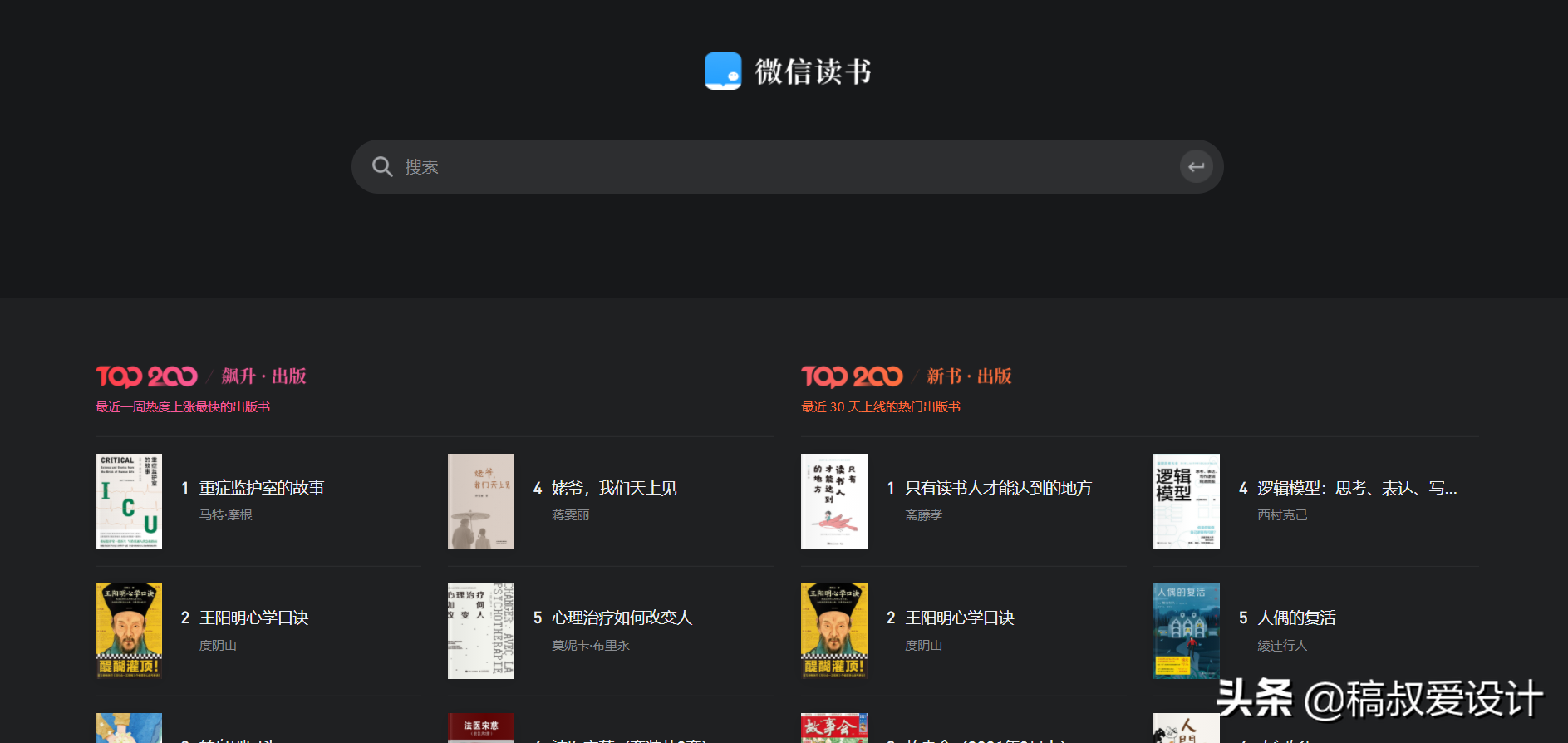Select subtitle 最近 30 天上线的热门出版书
This screenshot has height=743, width=1568.
[x=881, y=407]
